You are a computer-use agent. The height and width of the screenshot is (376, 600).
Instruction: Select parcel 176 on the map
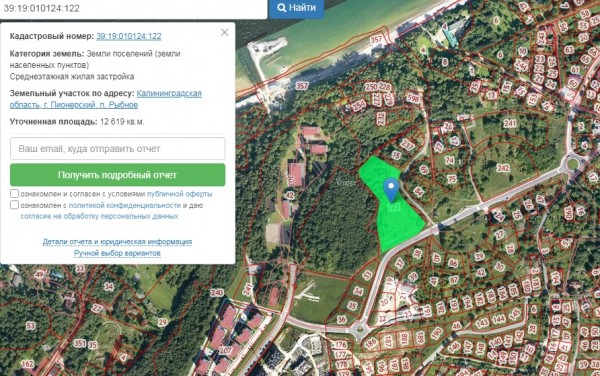tap(341, 345)
